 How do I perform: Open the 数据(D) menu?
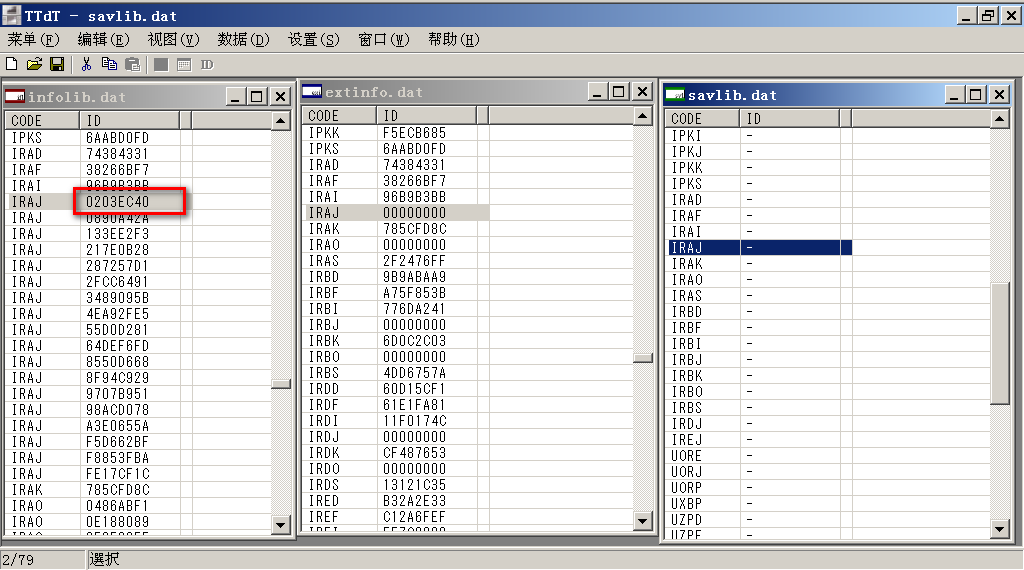tap(243, 39)
